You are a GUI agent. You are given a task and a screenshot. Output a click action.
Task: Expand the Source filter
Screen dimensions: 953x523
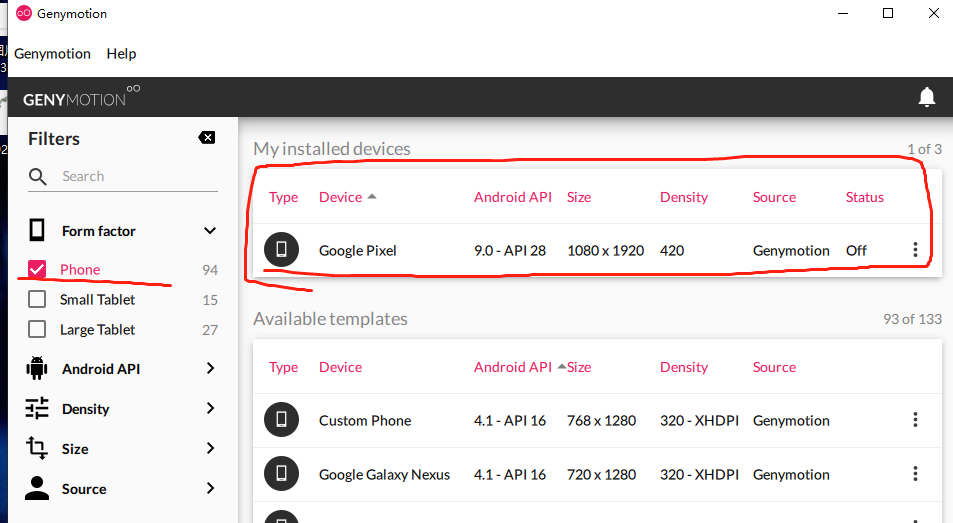210,488
